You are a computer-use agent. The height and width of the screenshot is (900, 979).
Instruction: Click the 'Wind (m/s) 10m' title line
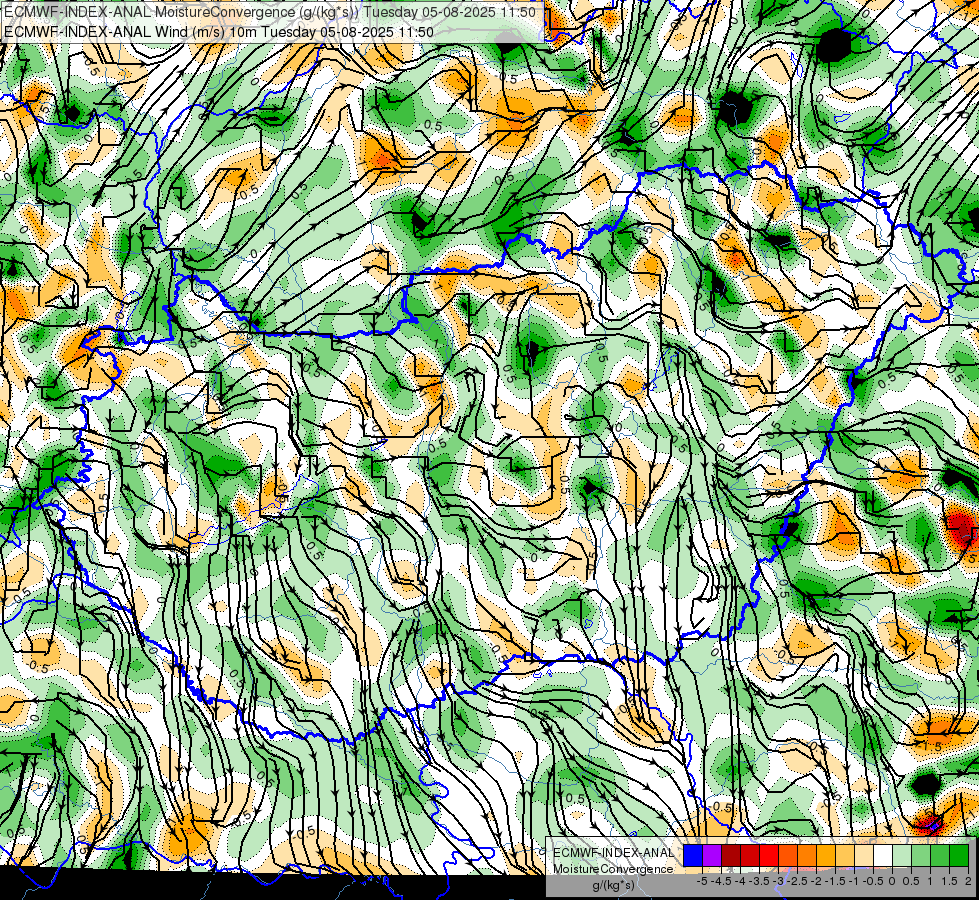(x=219, y=31)
